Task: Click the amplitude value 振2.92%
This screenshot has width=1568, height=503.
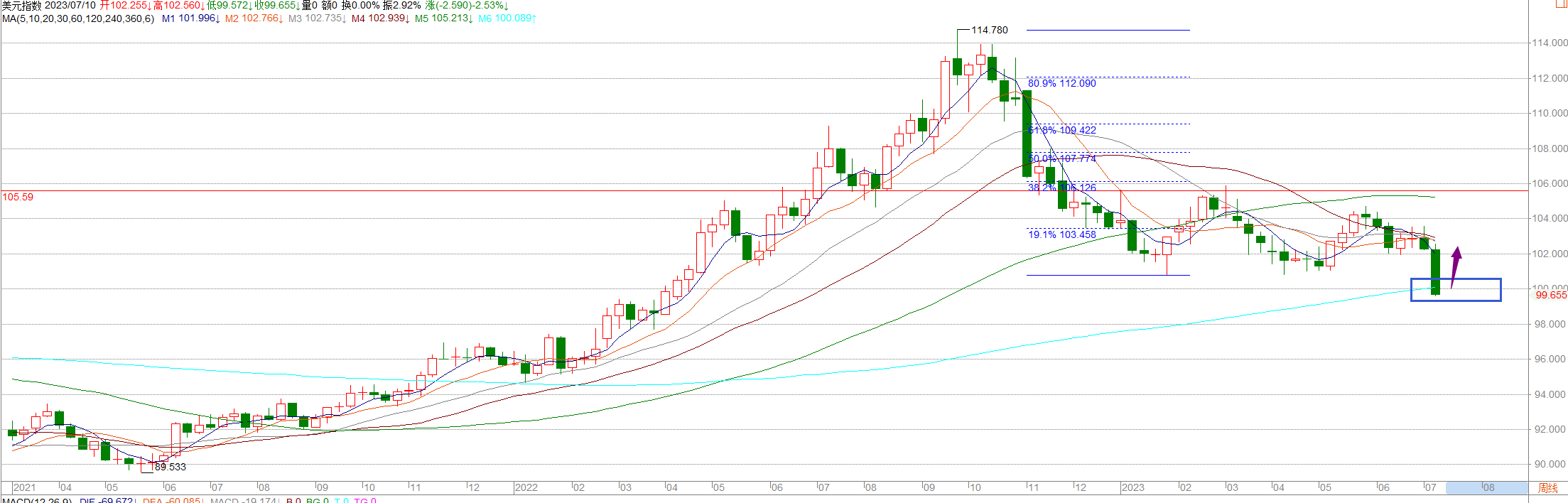Action: click(402, 6)
